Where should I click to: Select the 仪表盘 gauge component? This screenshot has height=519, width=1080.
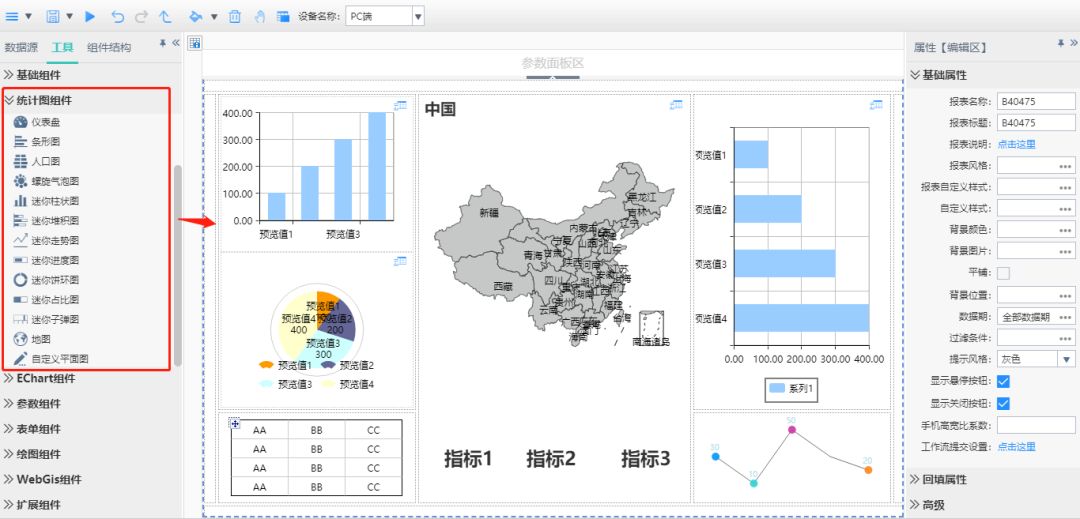[48, 122]
